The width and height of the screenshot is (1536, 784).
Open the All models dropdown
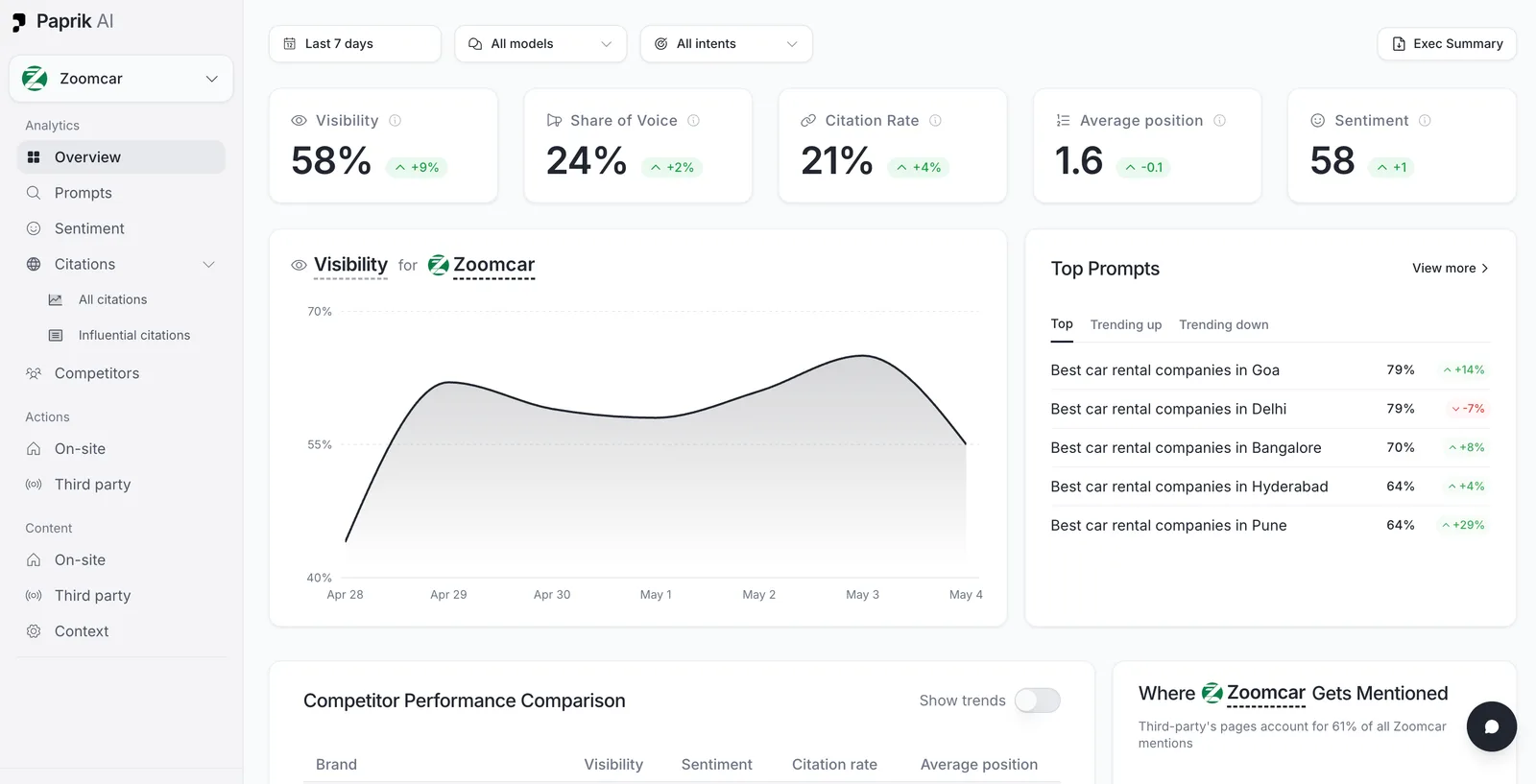click(x=540, y=44)
